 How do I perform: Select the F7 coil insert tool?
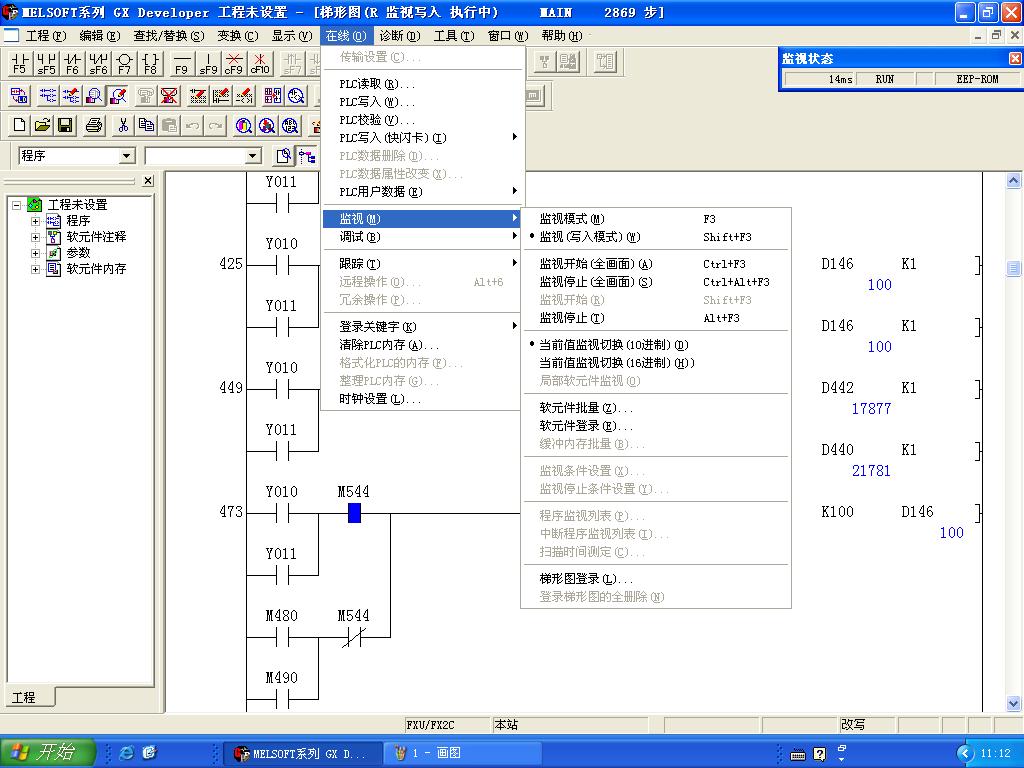124,64
